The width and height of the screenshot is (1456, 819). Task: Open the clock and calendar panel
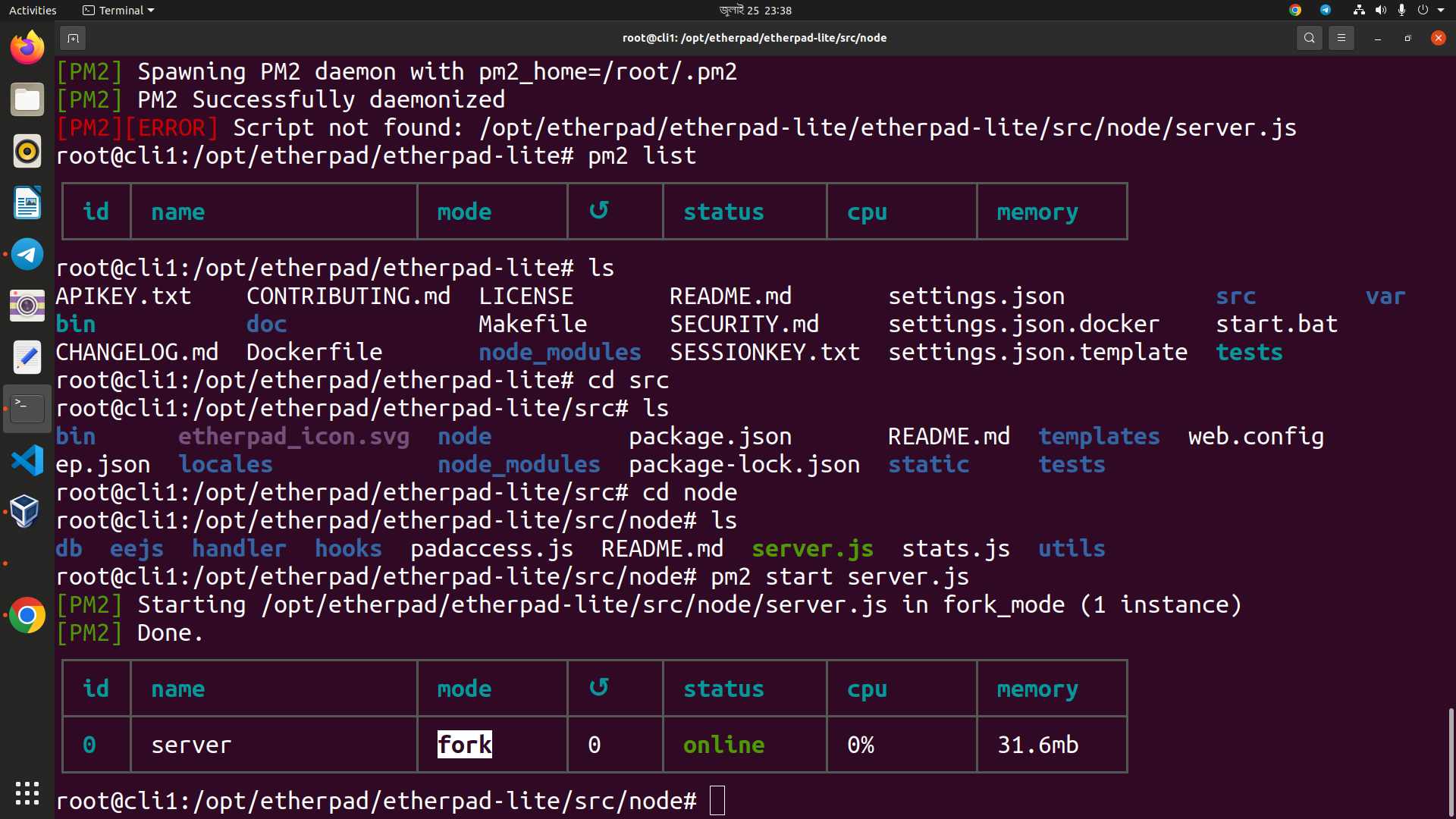point(755,10)
